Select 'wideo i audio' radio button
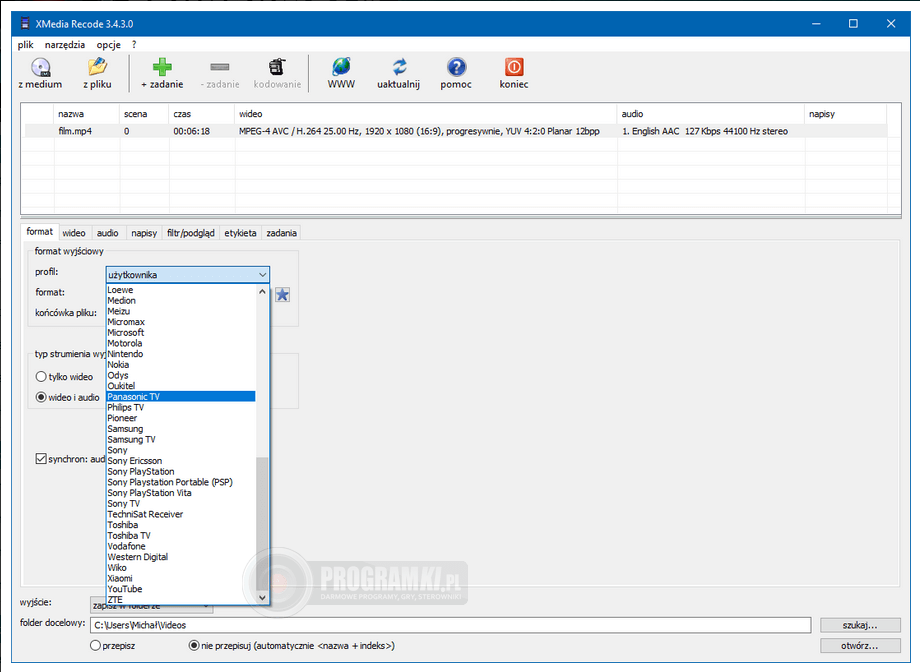The height and width of the screenshot is (672, 920). (41, 397)
